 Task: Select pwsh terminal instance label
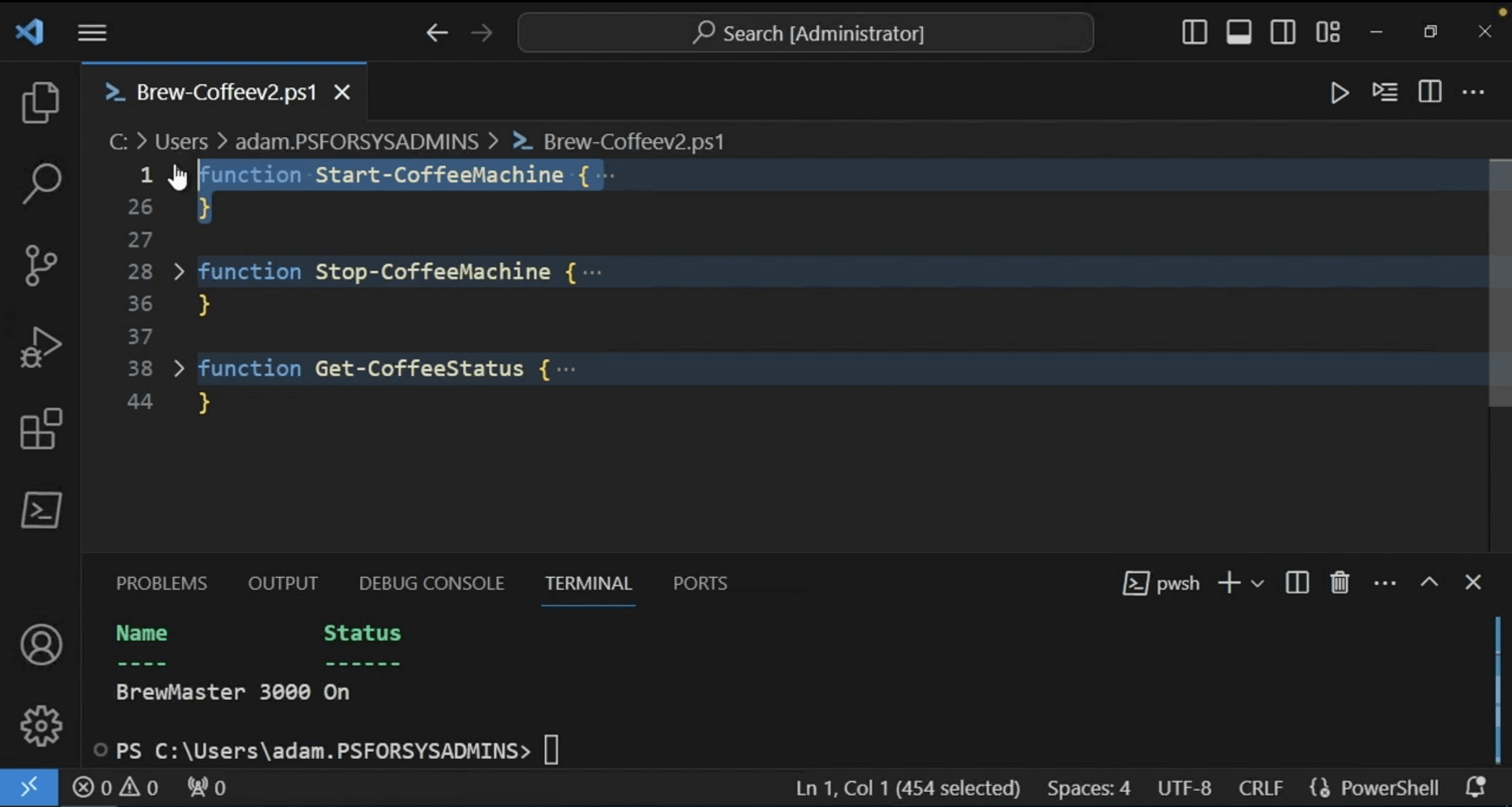[x=1161, y=583]
